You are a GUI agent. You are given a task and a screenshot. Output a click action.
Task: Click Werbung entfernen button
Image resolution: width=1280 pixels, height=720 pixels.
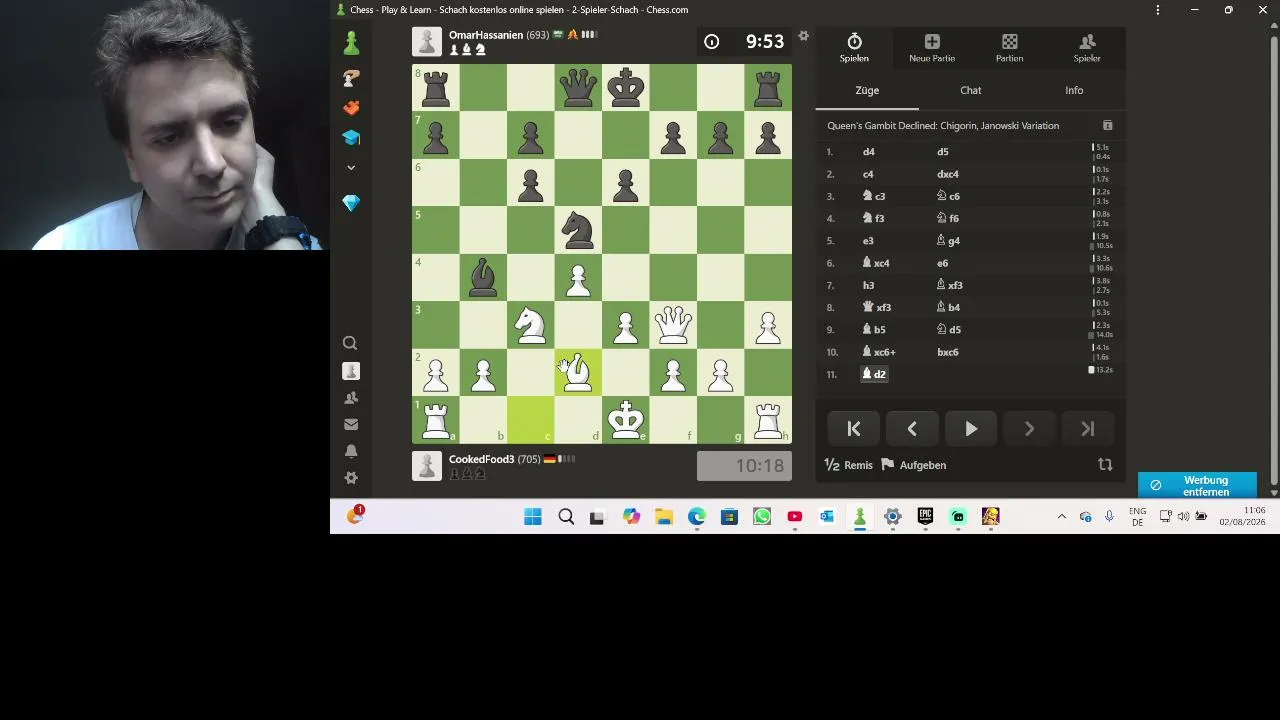pos(1197,485)
